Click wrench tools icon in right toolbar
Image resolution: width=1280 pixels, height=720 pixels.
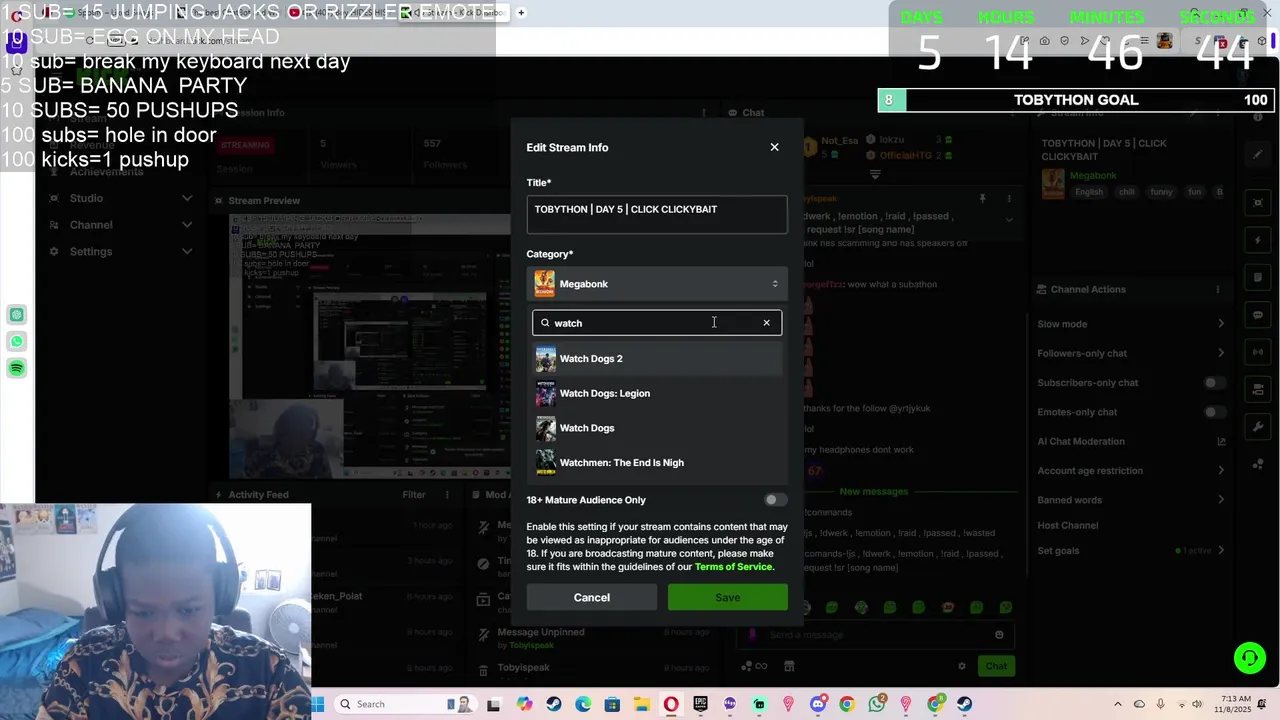click(x=1258, y=427)
